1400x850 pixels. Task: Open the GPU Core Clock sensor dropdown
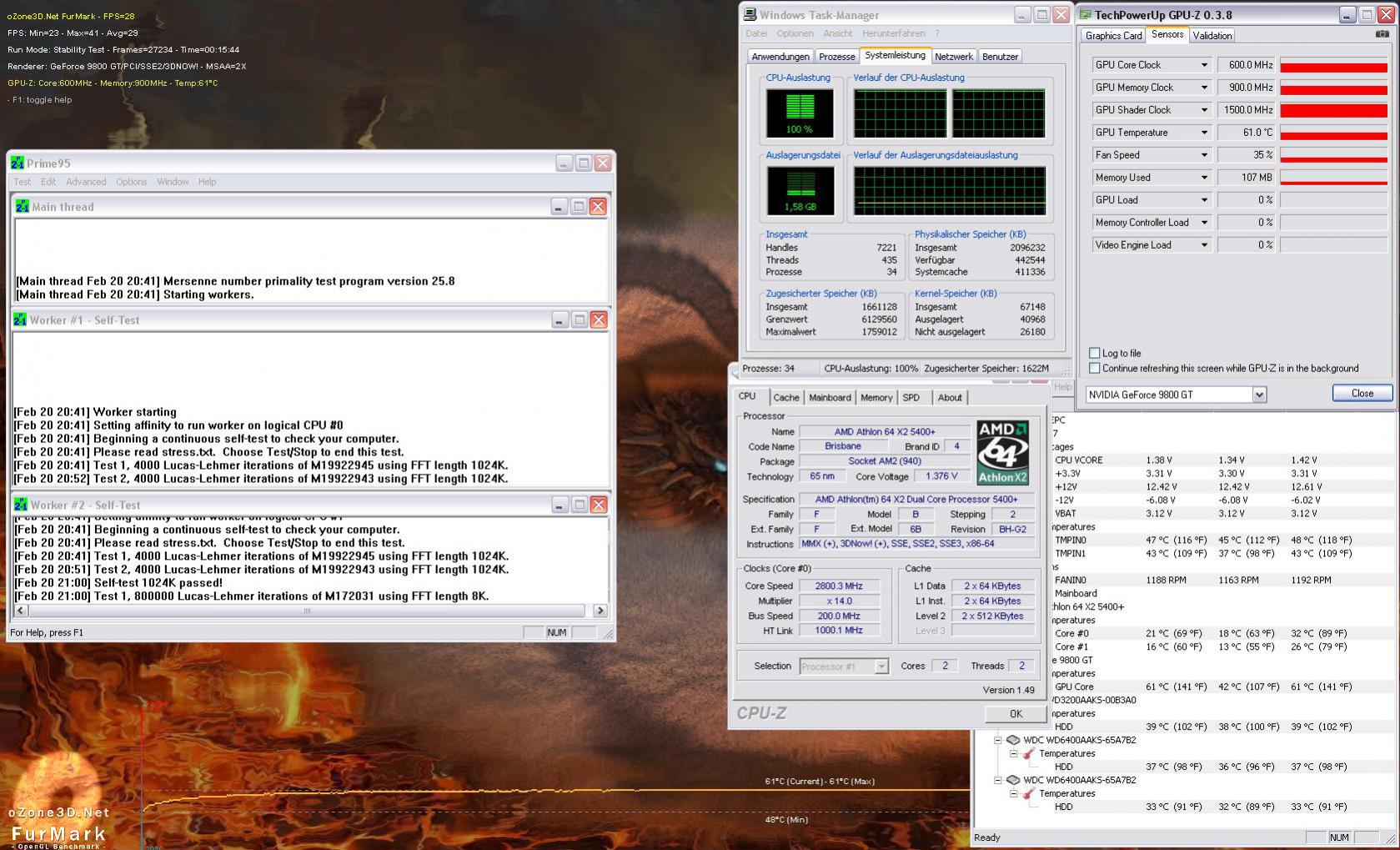[x=1204, y=65]
